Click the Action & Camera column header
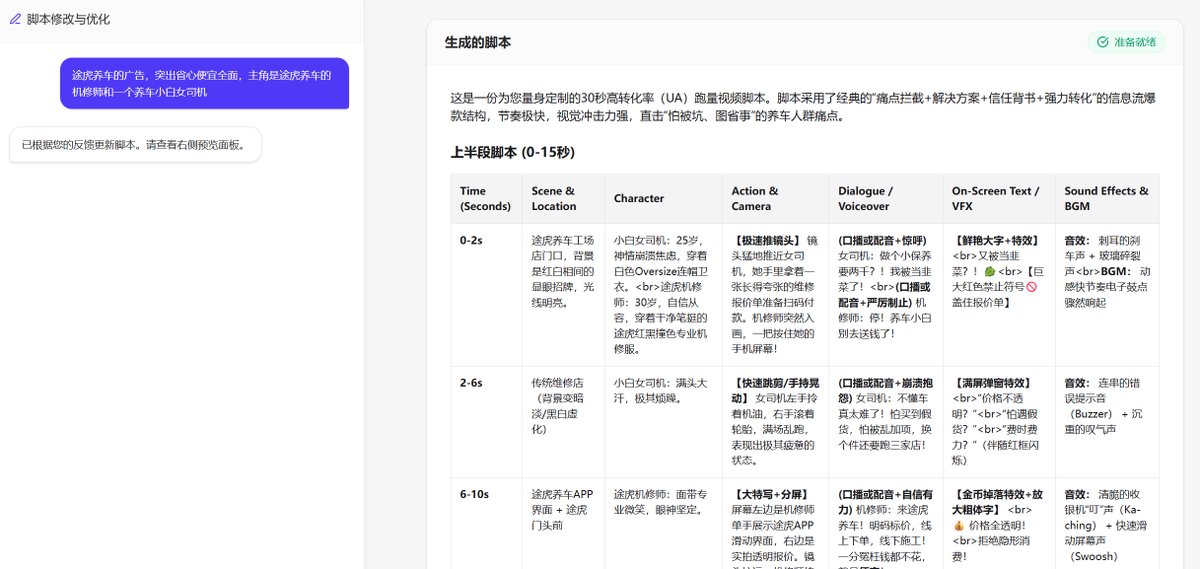 pos(776,198)
